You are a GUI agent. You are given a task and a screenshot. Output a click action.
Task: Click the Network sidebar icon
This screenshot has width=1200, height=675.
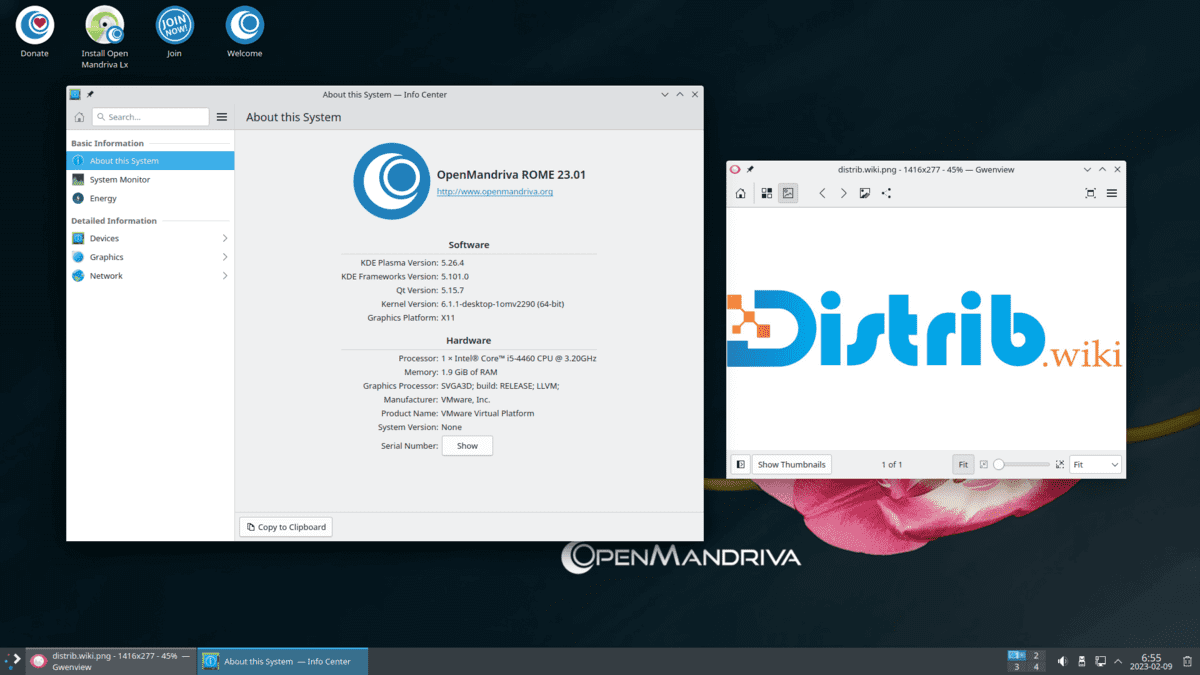coord(78,276)
